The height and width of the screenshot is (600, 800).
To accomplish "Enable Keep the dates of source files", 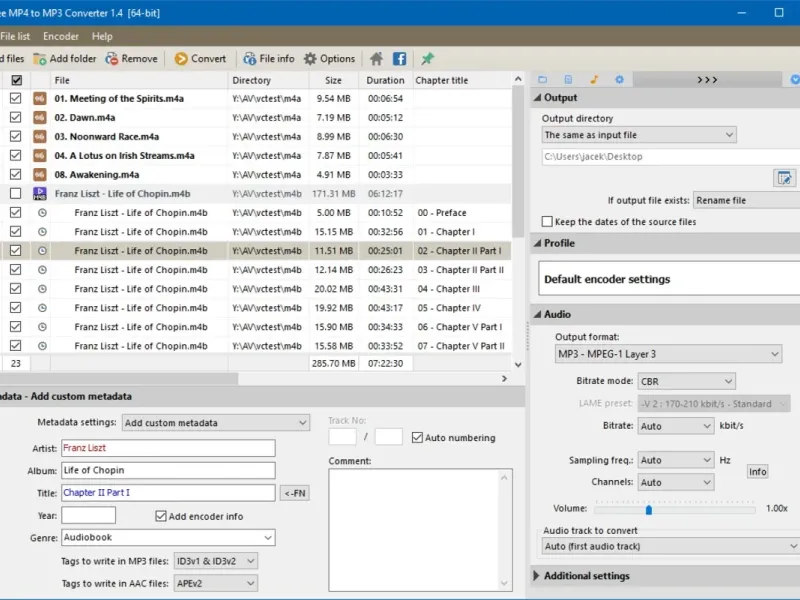I will (x=547, y=222).
